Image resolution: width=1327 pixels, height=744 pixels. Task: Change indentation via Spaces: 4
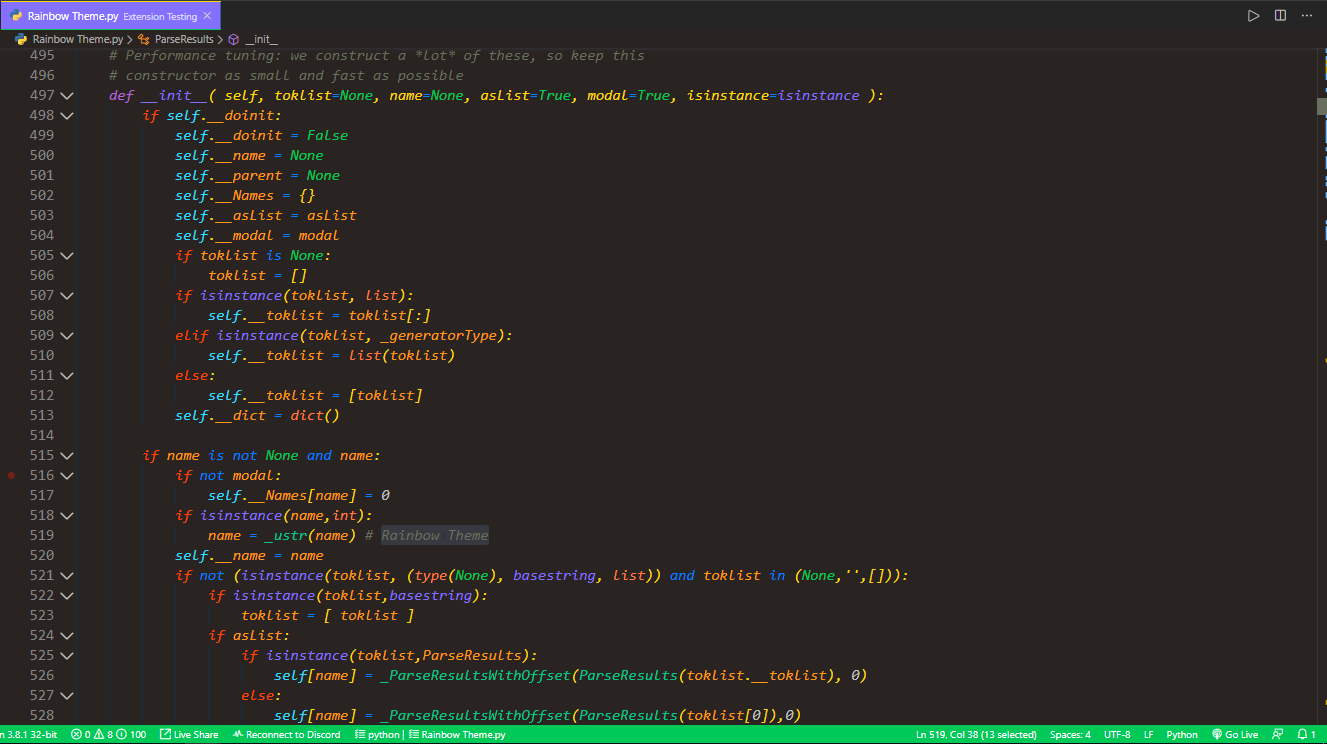pyautogui.click(x=1070, y=734)
